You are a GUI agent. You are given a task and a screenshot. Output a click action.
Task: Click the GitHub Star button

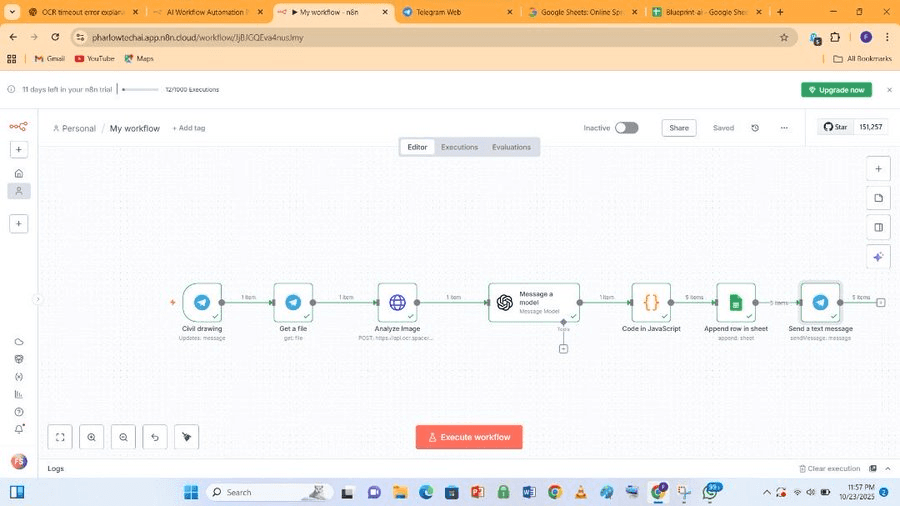point(836,127)
